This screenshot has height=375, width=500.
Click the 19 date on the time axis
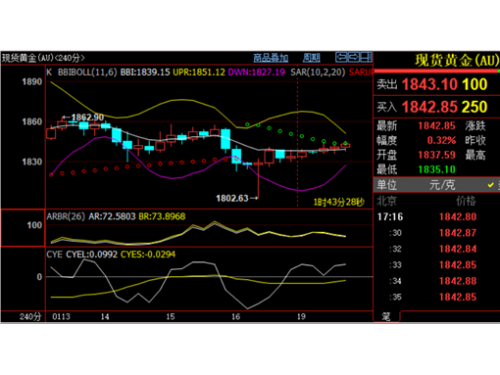point(301,316)
